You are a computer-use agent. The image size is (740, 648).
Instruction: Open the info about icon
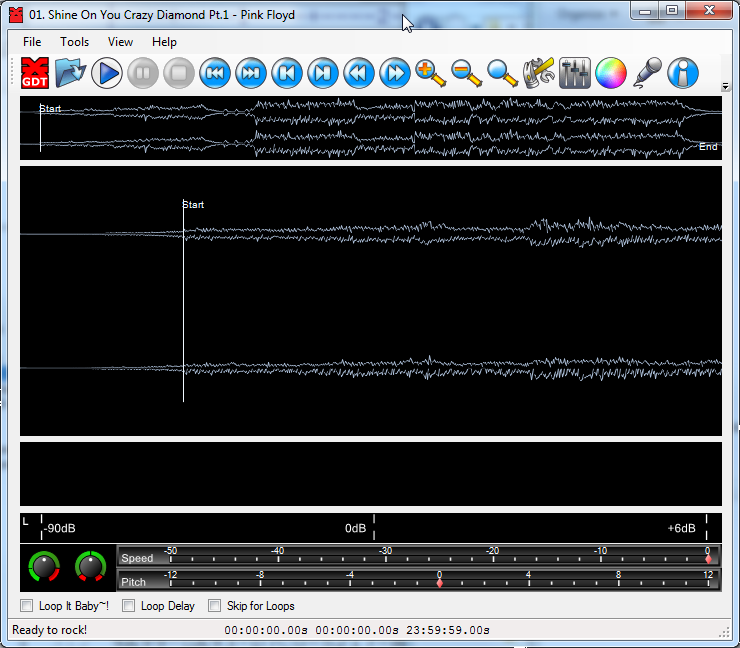[x=683, y=73]
